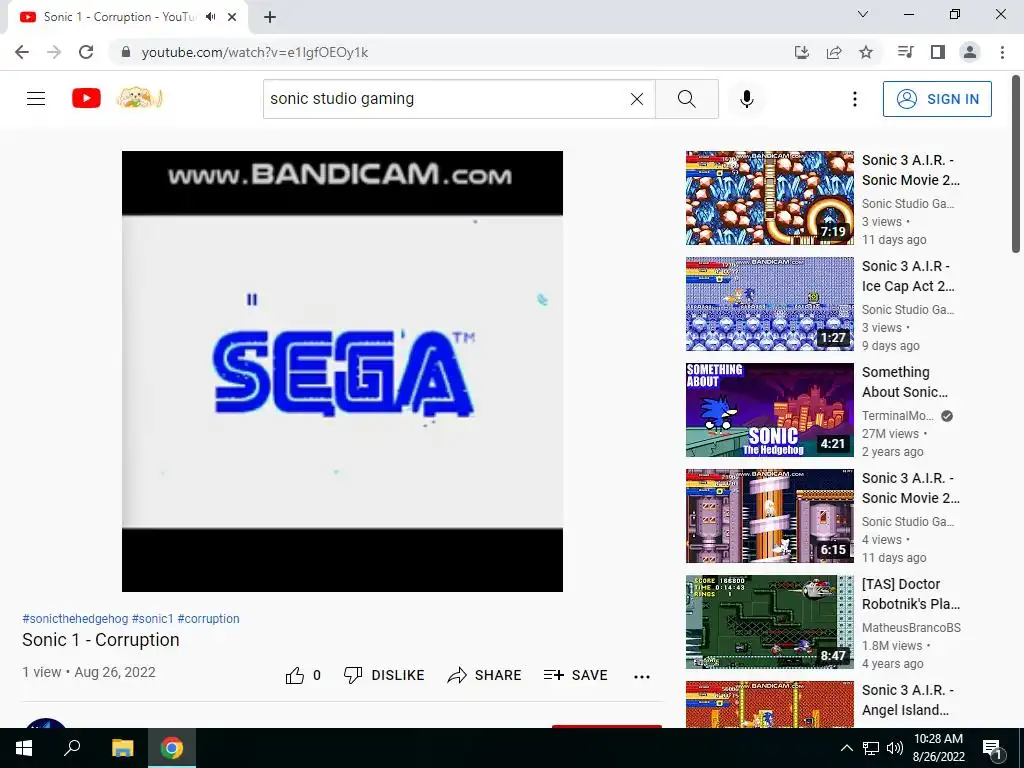Open the #sonicthehedgehog hashtag

click(x=75, y=618)
